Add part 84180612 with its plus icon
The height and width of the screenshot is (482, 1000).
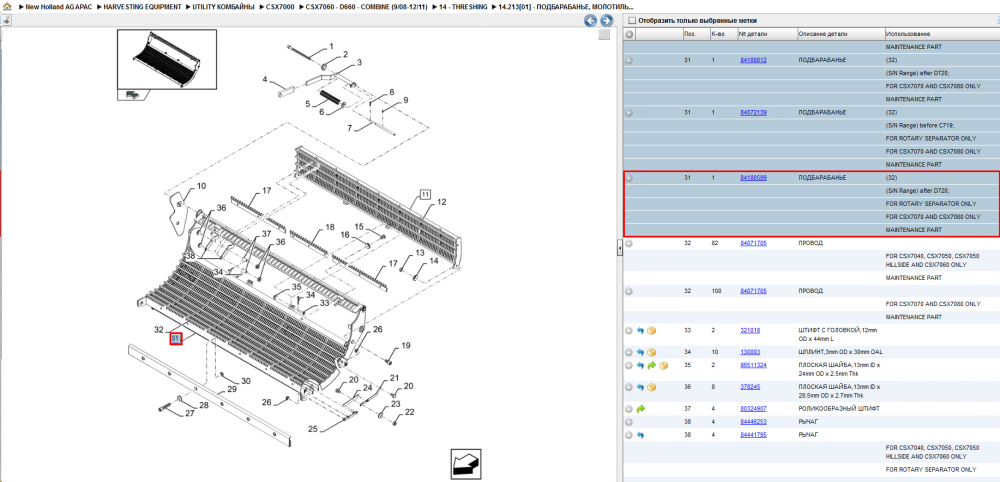click(x=629, y=61)
